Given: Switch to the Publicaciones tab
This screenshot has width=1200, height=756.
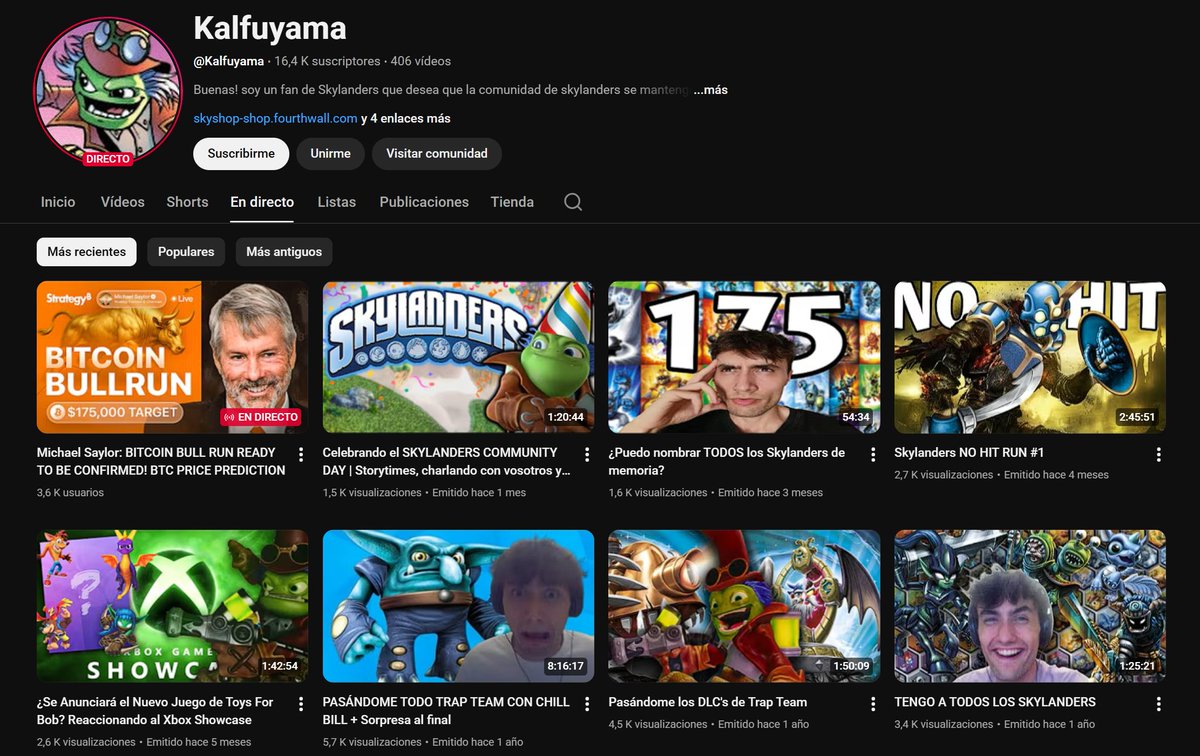Looking at the screenshot, I should click(424, 202).
